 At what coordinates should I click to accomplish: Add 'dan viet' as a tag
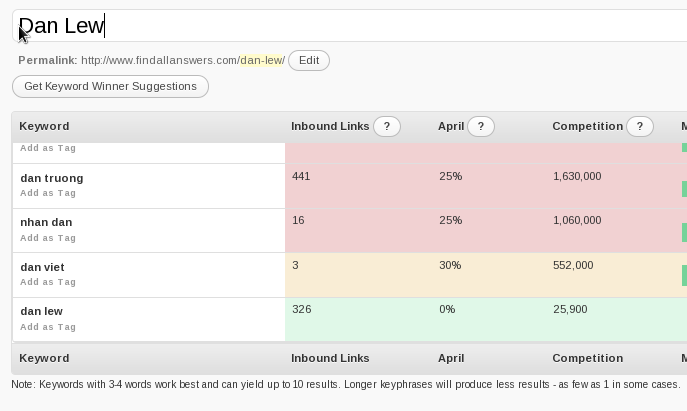point(48,282)
